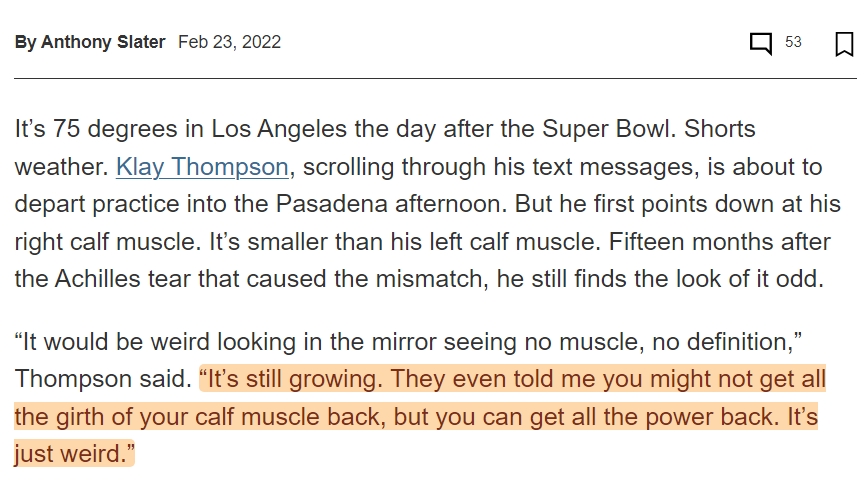866x491 pixels.
Task: Click the 53 comments count
Action: click(793, 42)
